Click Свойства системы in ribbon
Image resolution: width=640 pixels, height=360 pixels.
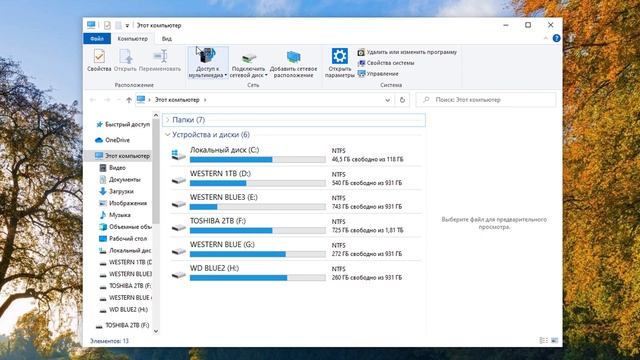[386, 63]
